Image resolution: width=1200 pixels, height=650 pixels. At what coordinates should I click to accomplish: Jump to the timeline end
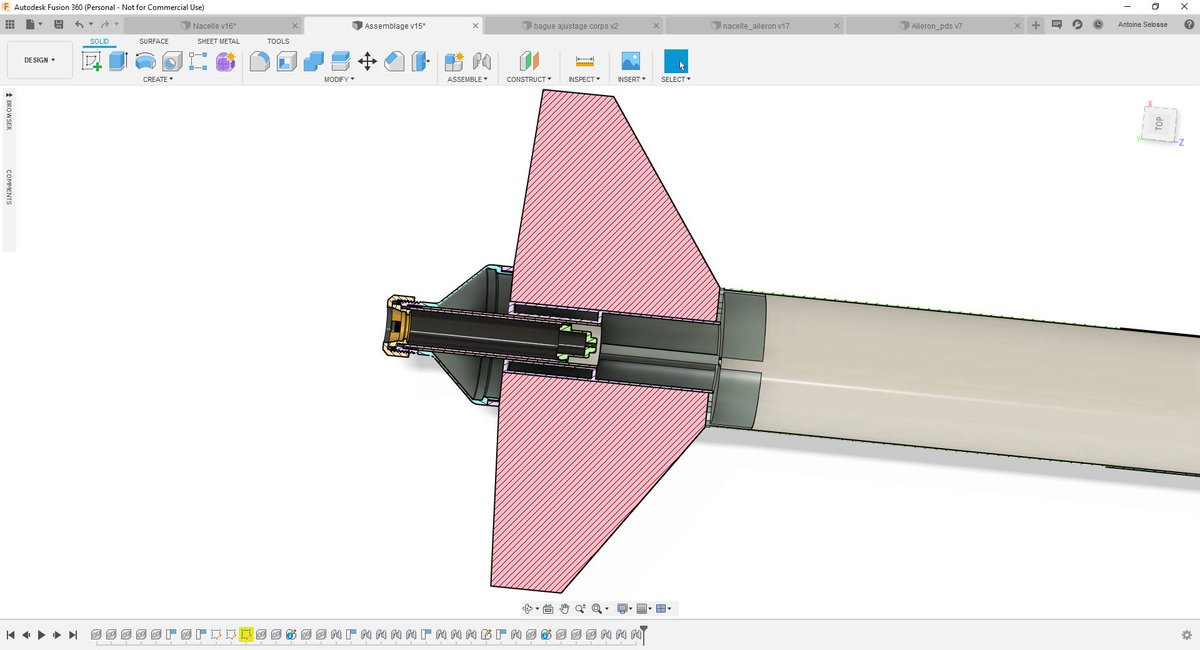tap(73, 635)
